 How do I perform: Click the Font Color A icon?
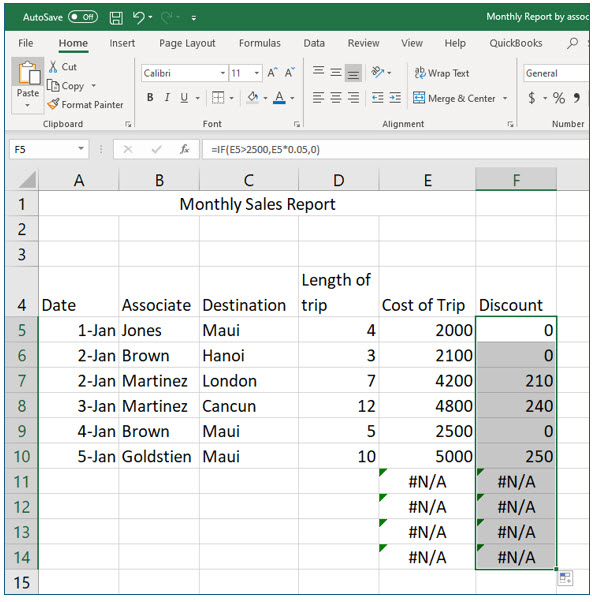point(279,98)
